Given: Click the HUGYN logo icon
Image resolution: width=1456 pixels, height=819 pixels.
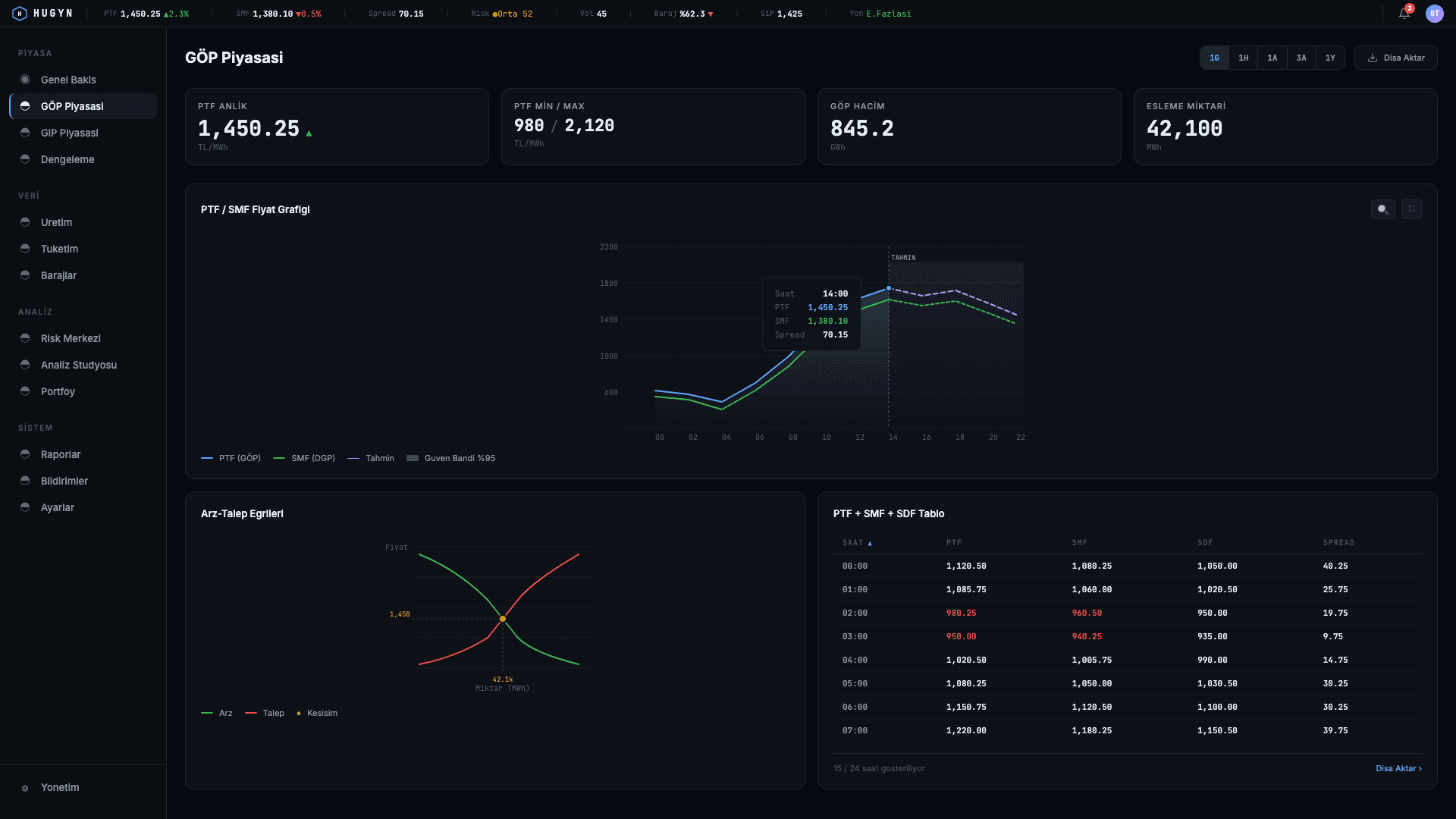Looking at the screenshot, I should 20,14.
